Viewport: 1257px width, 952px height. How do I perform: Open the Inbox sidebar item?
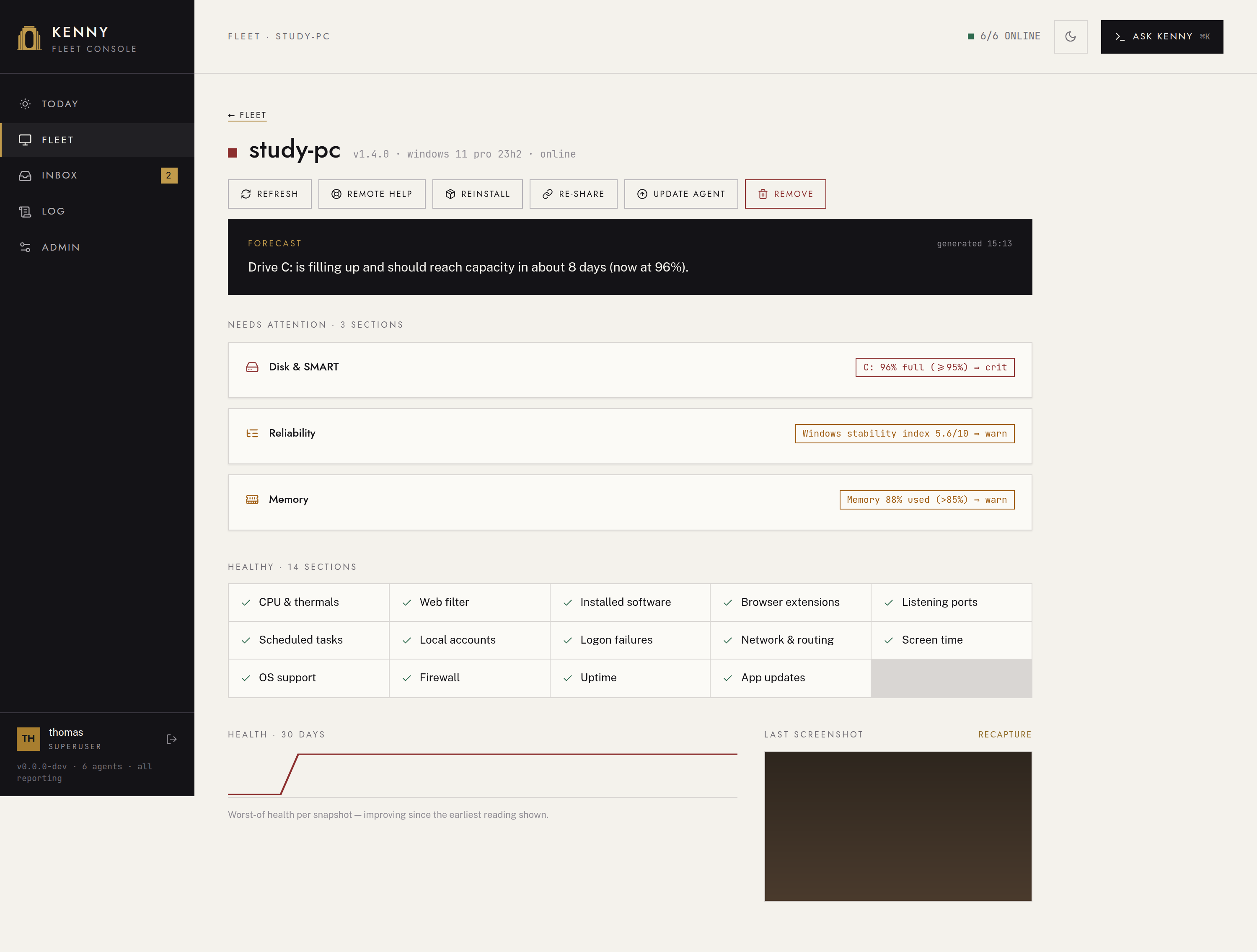[x=97, y=176]
